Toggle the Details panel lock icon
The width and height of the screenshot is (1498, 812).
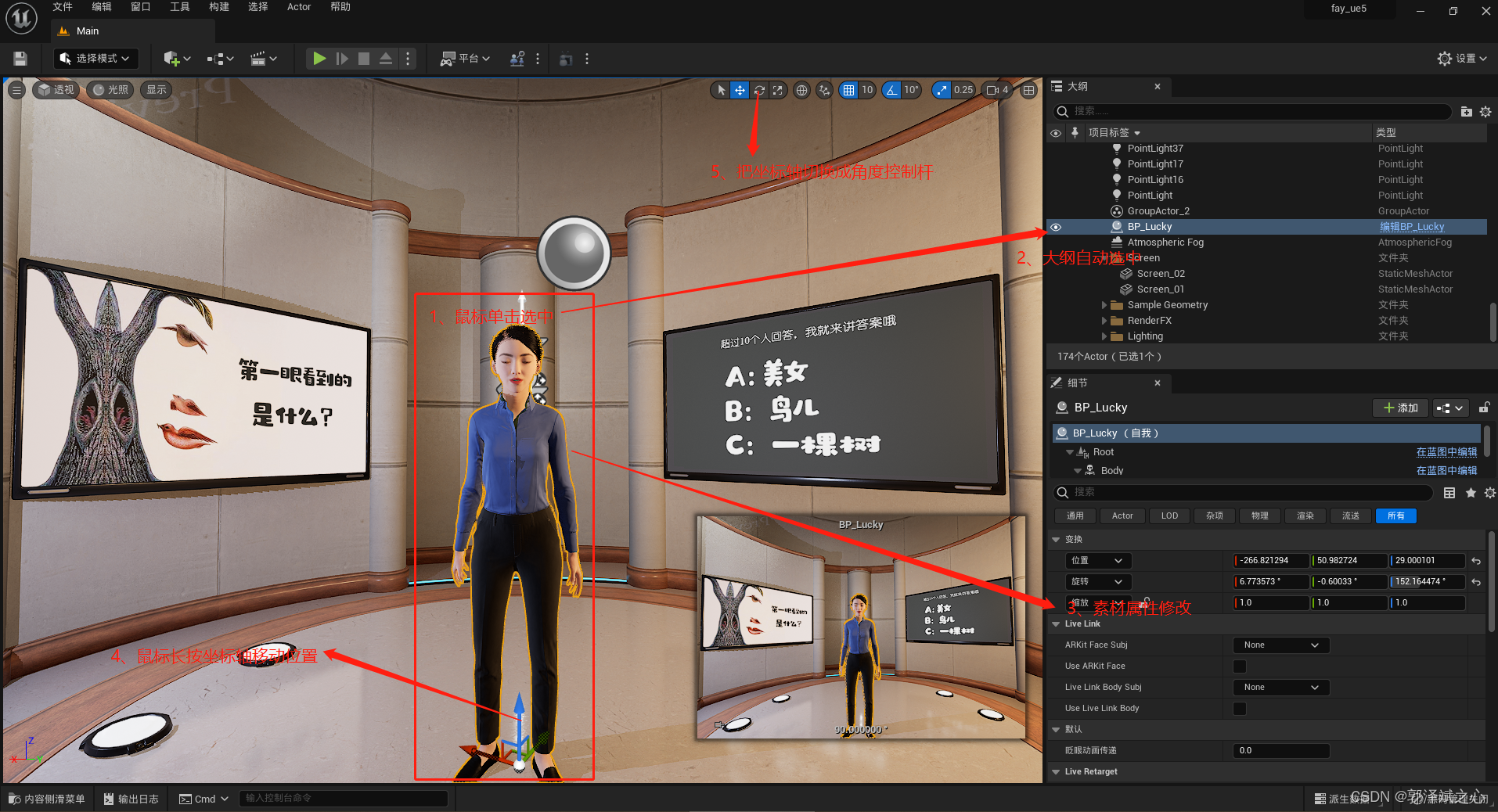coord(1483,408)
